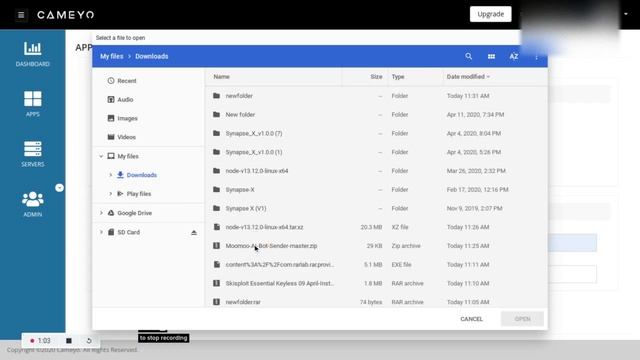
Task: Expand the Play files tree node
Action: click(110, 194)
